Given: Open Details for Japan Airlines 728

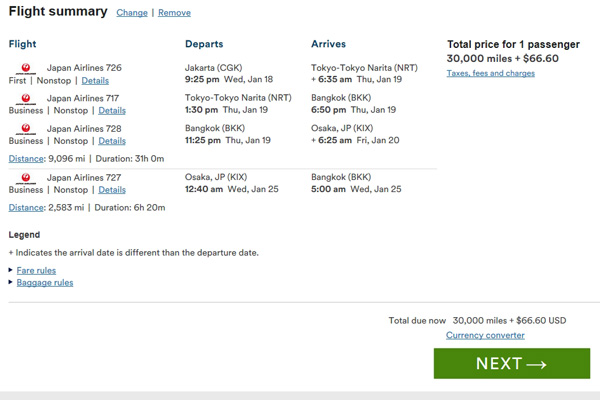Looking at the screenshot, I should coord(112,141).
